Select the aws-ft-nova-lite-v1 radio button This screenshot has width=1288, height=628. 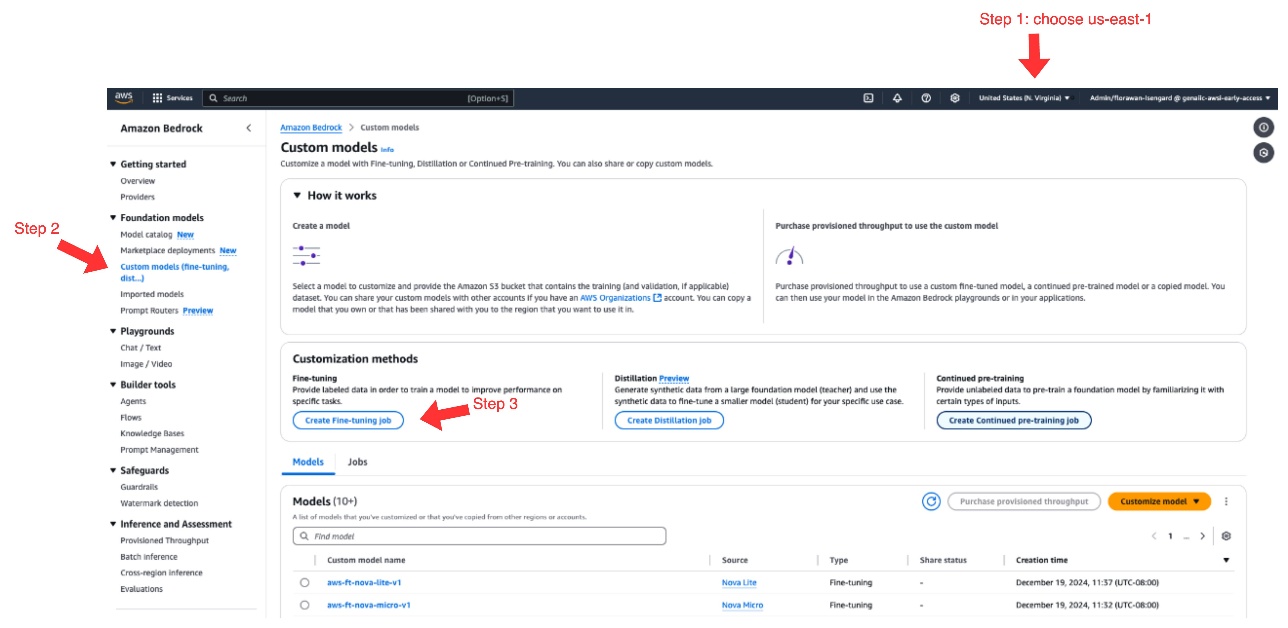pos(304,582)
